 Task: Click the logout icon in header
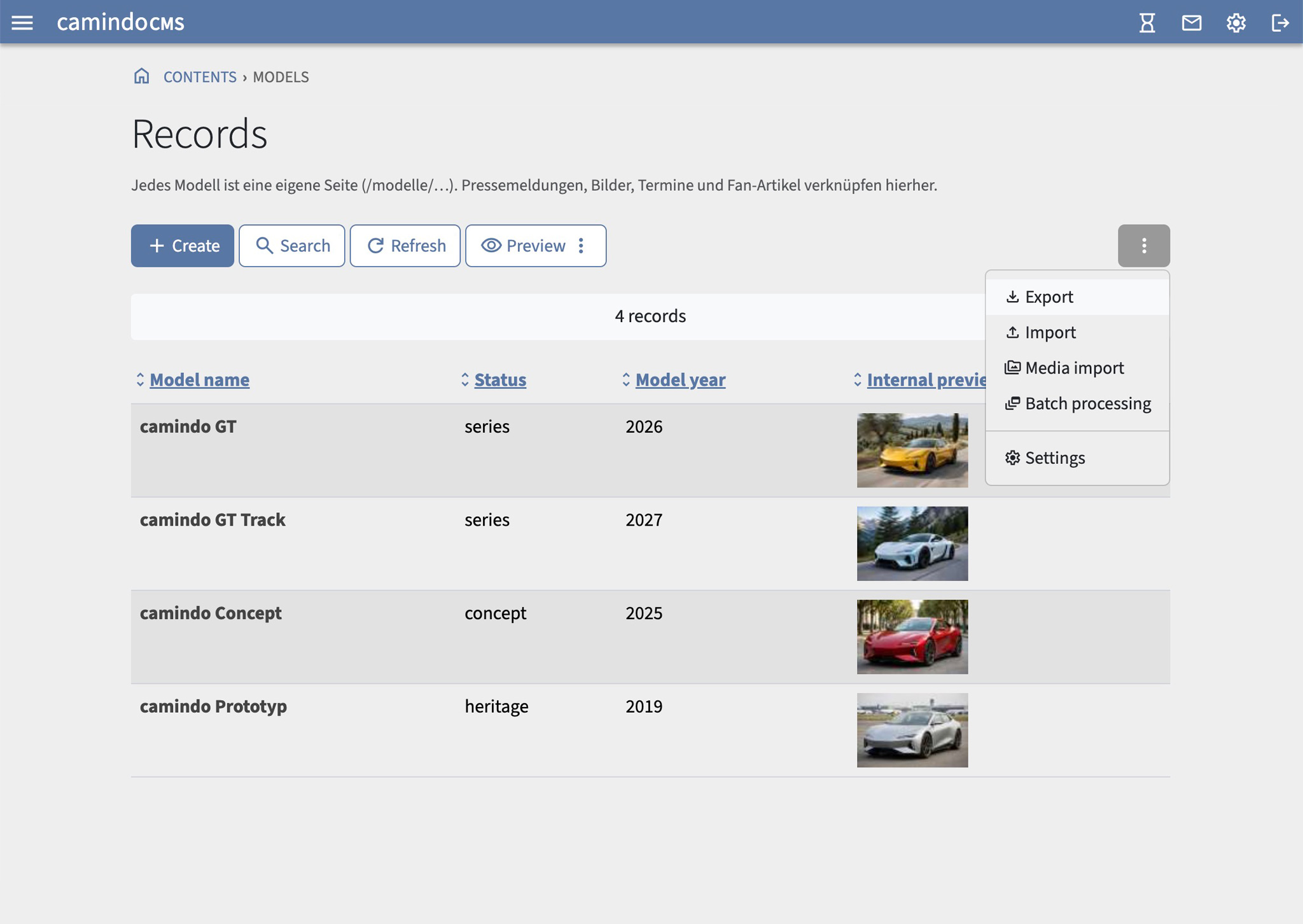[1280, 23]
